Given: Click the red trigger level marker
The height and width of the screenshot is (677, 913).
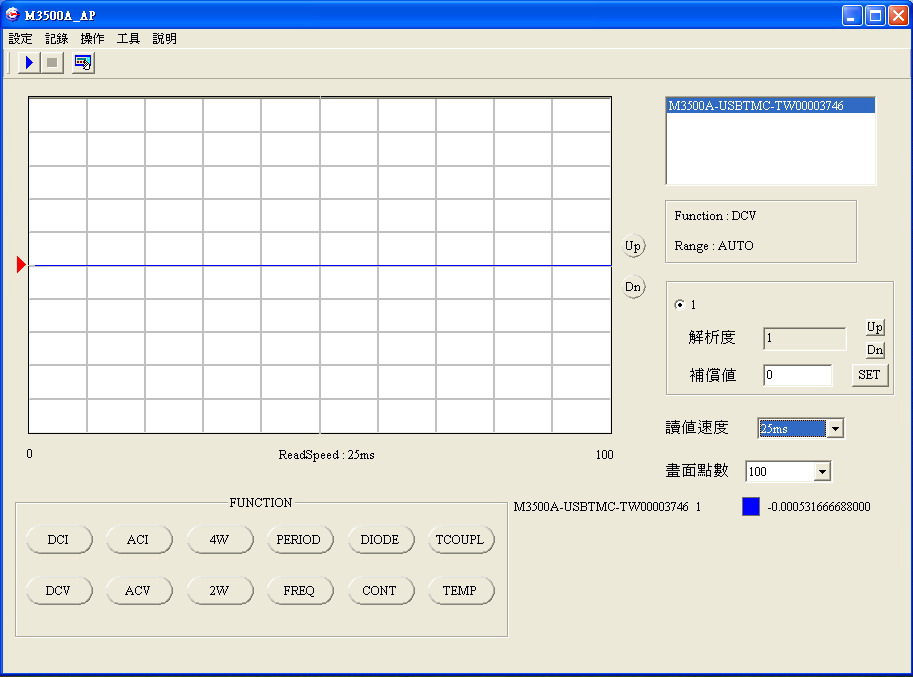Looking at the screenshot, I should pyautogui.click(x=21, y=265).
